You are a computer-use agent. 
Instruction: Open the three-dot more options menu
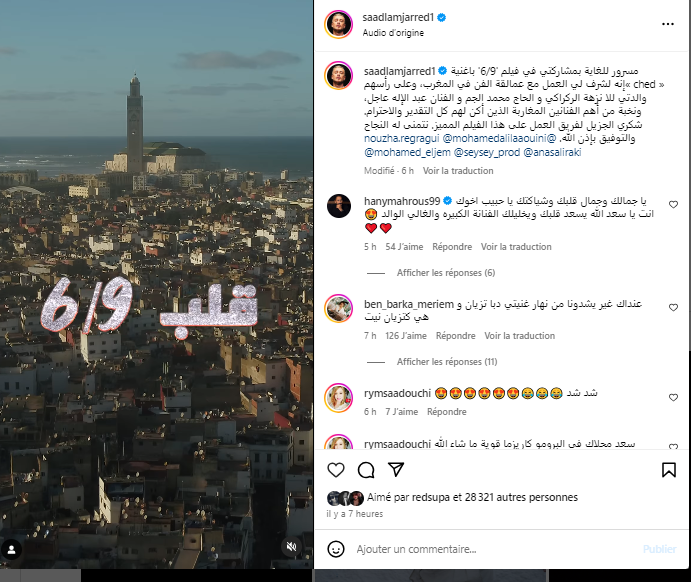(668, 24)
